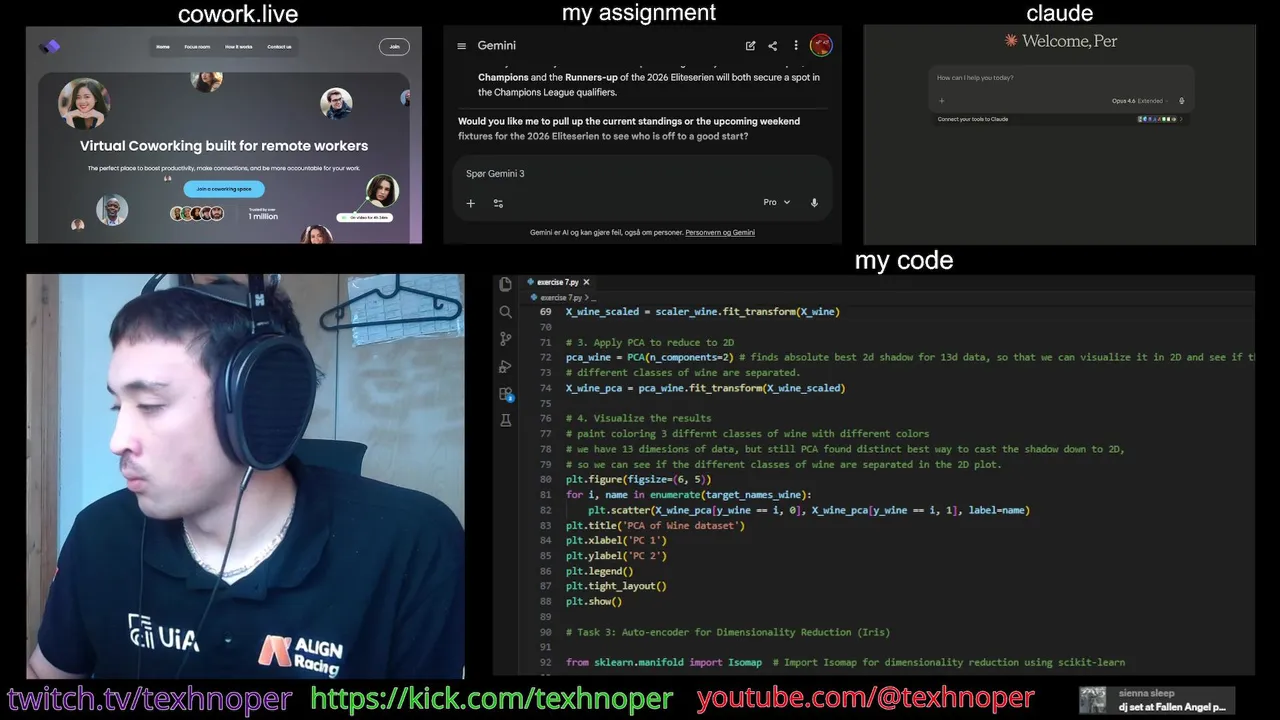
Task: Click the Gemini share icon
Action: click(x=772, y=46)
